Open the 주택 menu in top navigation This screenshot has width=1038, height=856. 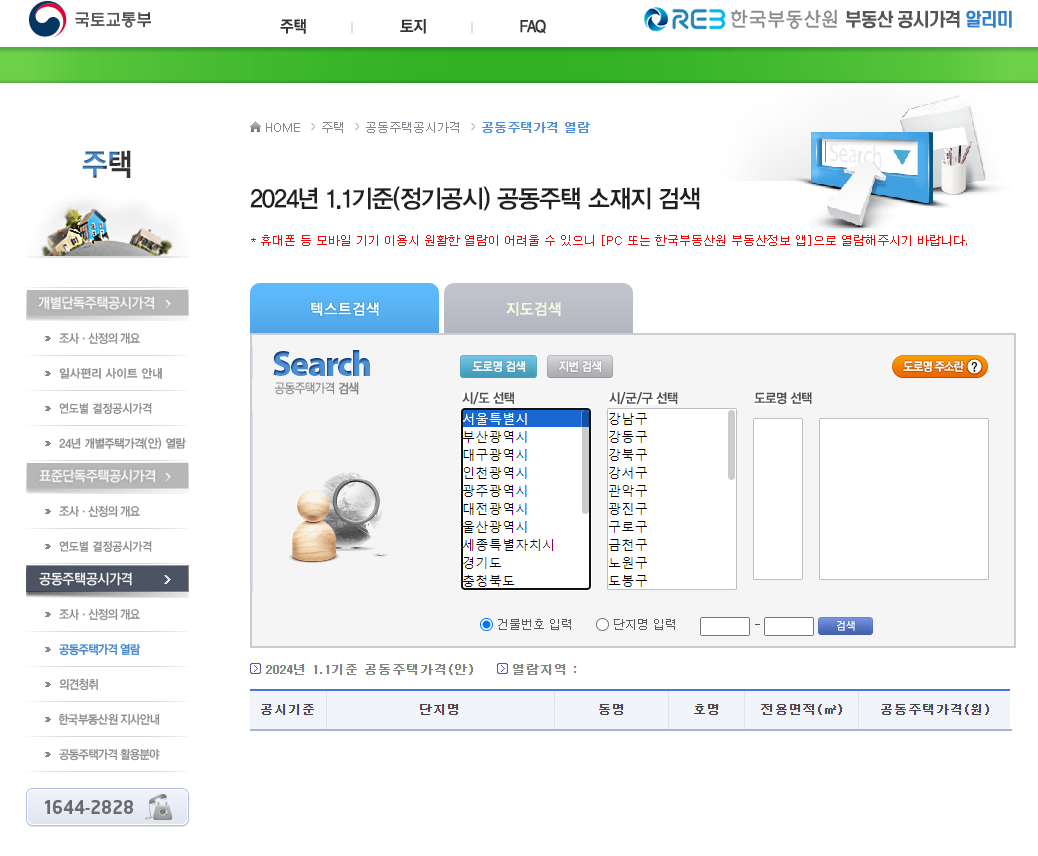[292, 27]
